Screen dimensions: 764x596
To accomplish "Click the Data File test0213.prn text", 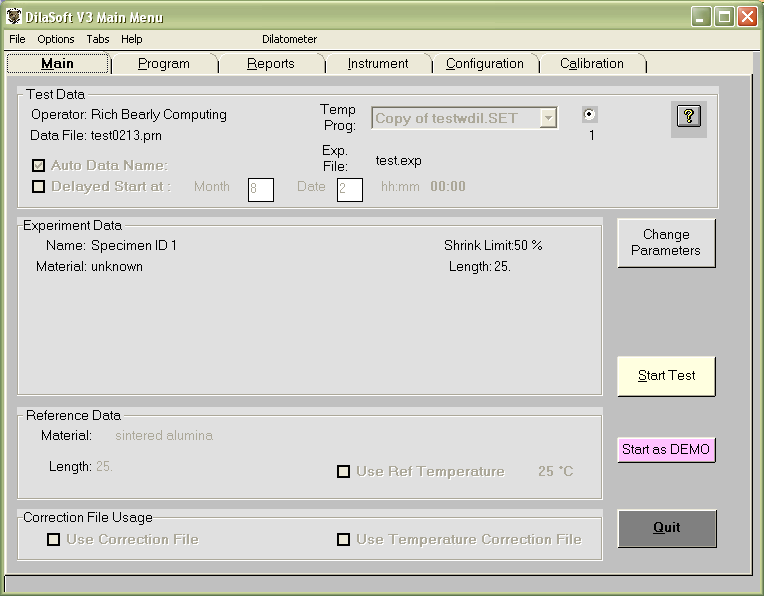I will click(96, 135).
